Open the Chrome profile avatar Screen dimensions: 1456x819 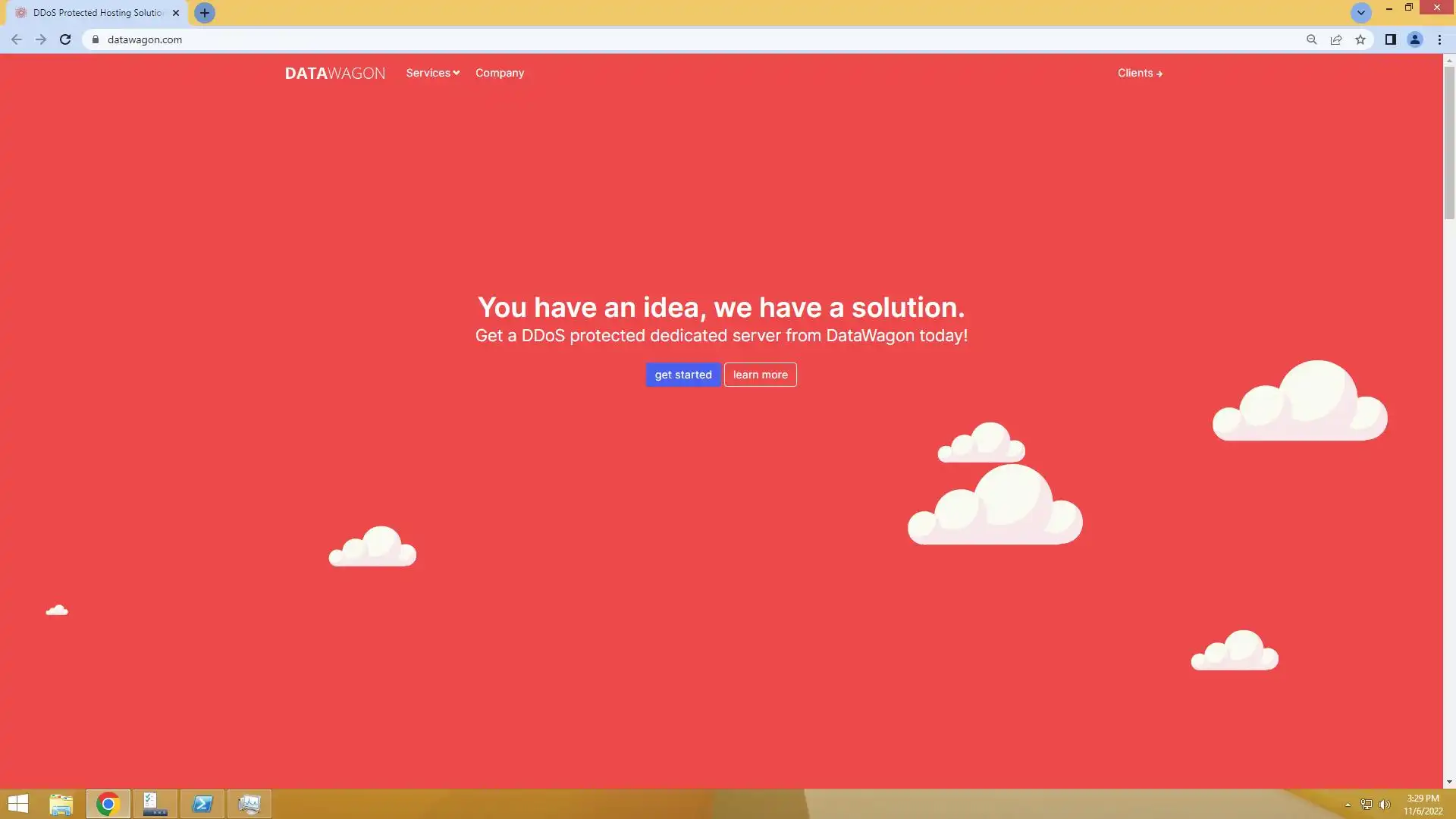[1414, 39]
